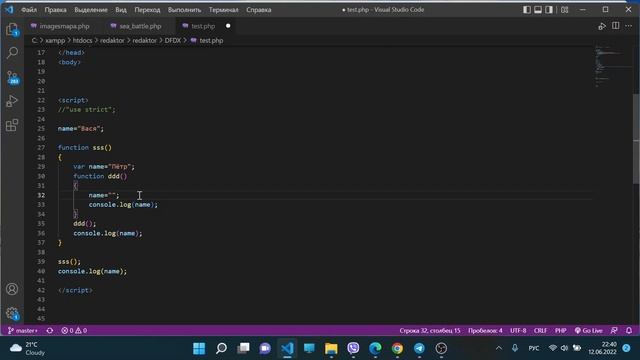
Task: Open the Source Control view
Action: [12, 77]
